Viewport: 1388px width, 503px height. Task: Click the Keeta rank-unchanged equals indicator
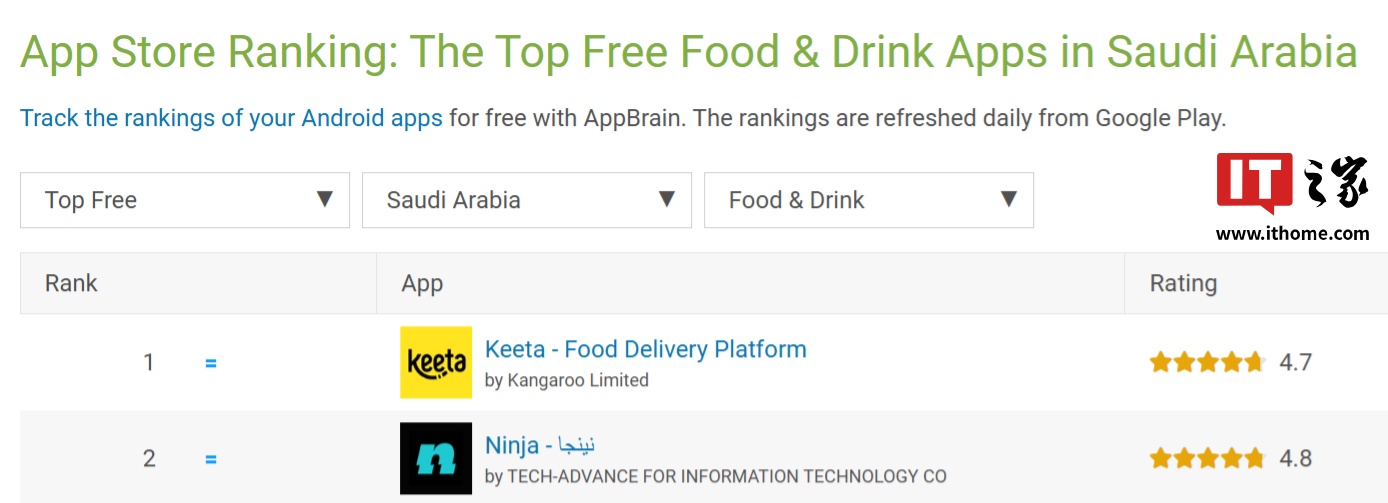(211, 363)
